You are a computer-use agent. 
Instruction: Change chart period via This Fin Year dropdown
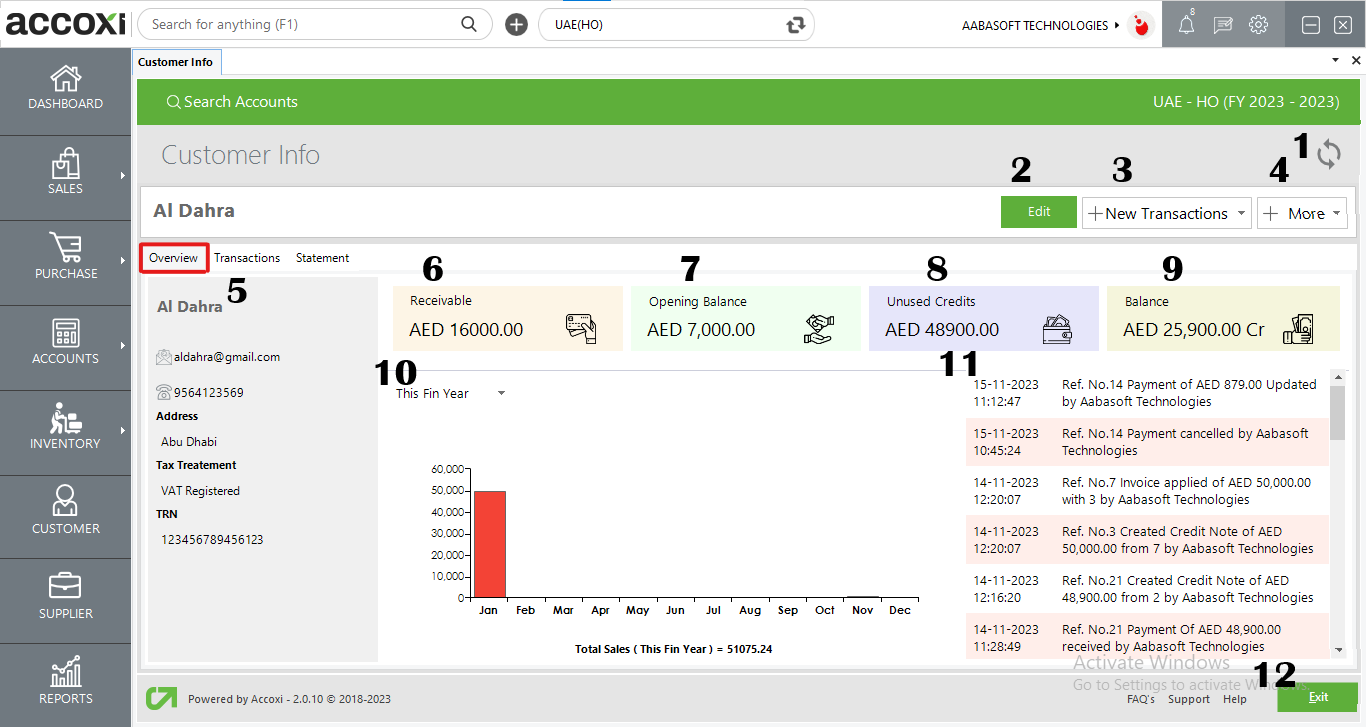[449, 393]
